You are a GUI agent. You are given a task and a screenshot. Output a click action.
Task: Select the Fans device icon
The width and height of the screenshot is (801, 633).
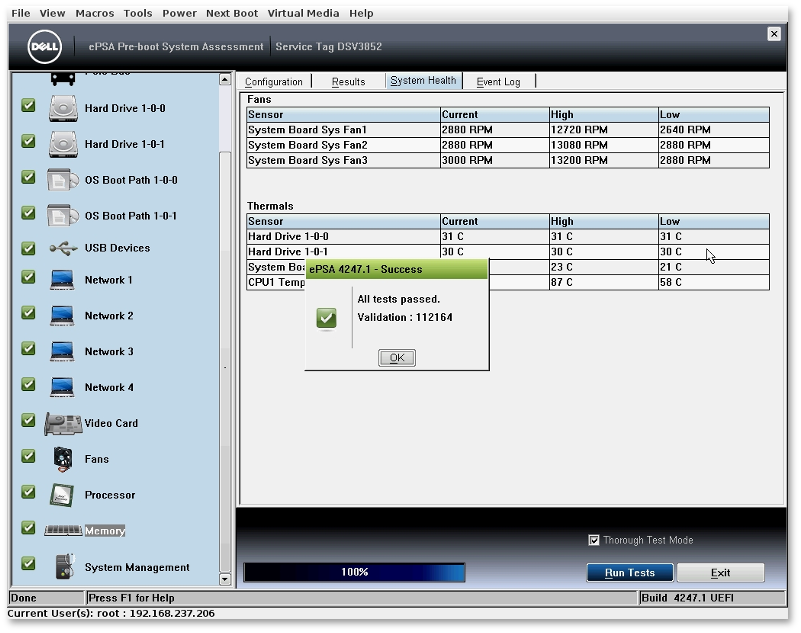point(63,459)
